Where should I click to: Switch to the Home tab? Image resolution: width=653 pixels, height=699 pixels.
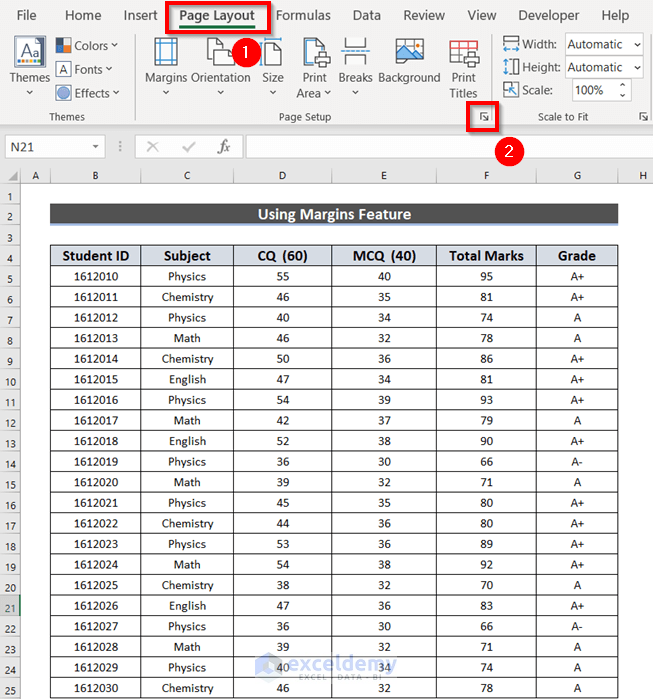83,15
